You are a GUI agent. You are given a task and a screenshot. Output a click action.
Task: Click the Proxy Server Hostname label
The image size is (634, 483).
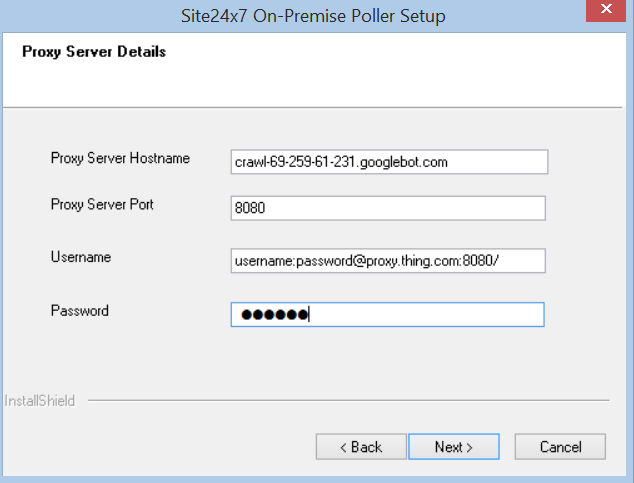[x=120, y=158]
